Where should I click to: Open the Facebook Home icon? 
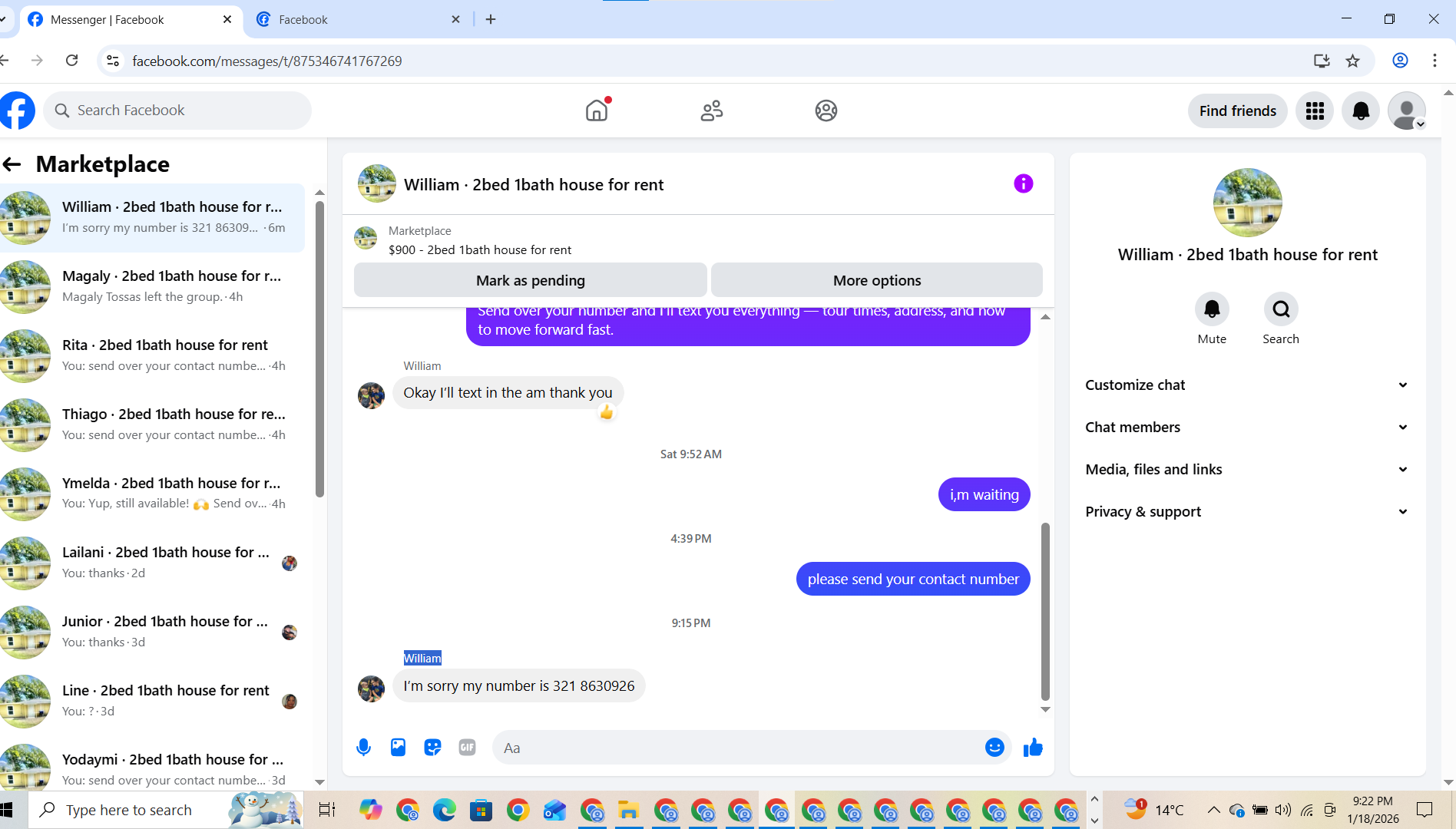597,111
